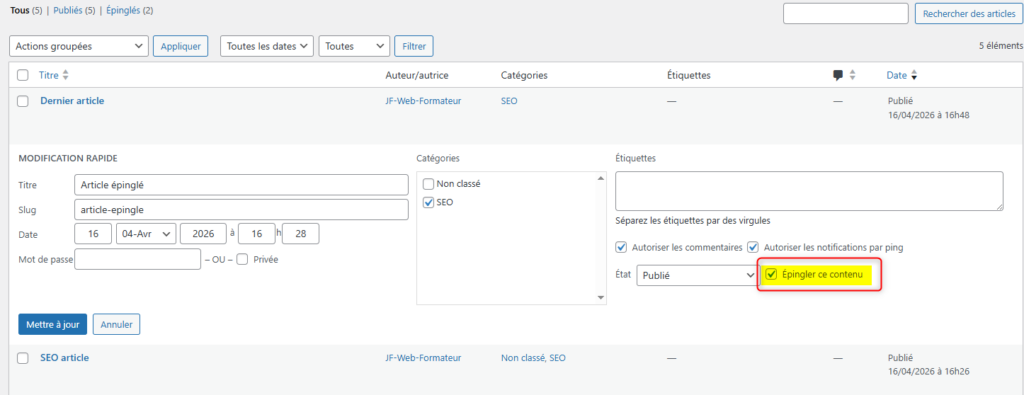Click the Auteur/autrice column header

417,76
